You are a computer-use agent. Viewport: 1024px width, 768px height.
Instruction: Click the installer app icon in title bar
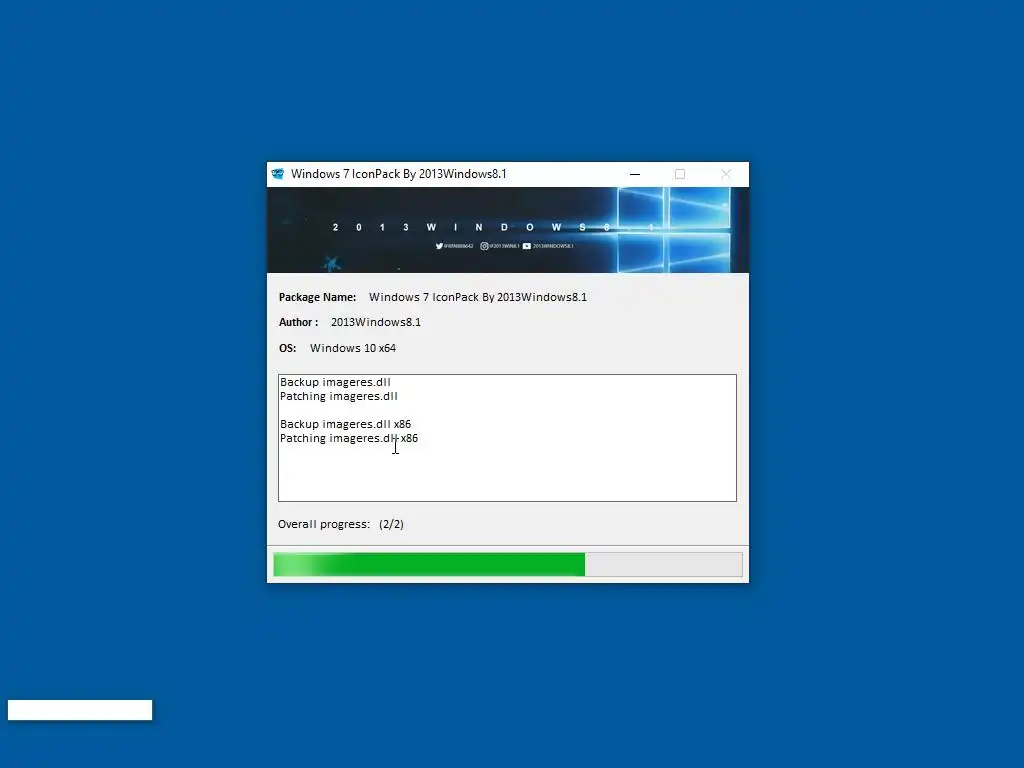click(278, 174)
